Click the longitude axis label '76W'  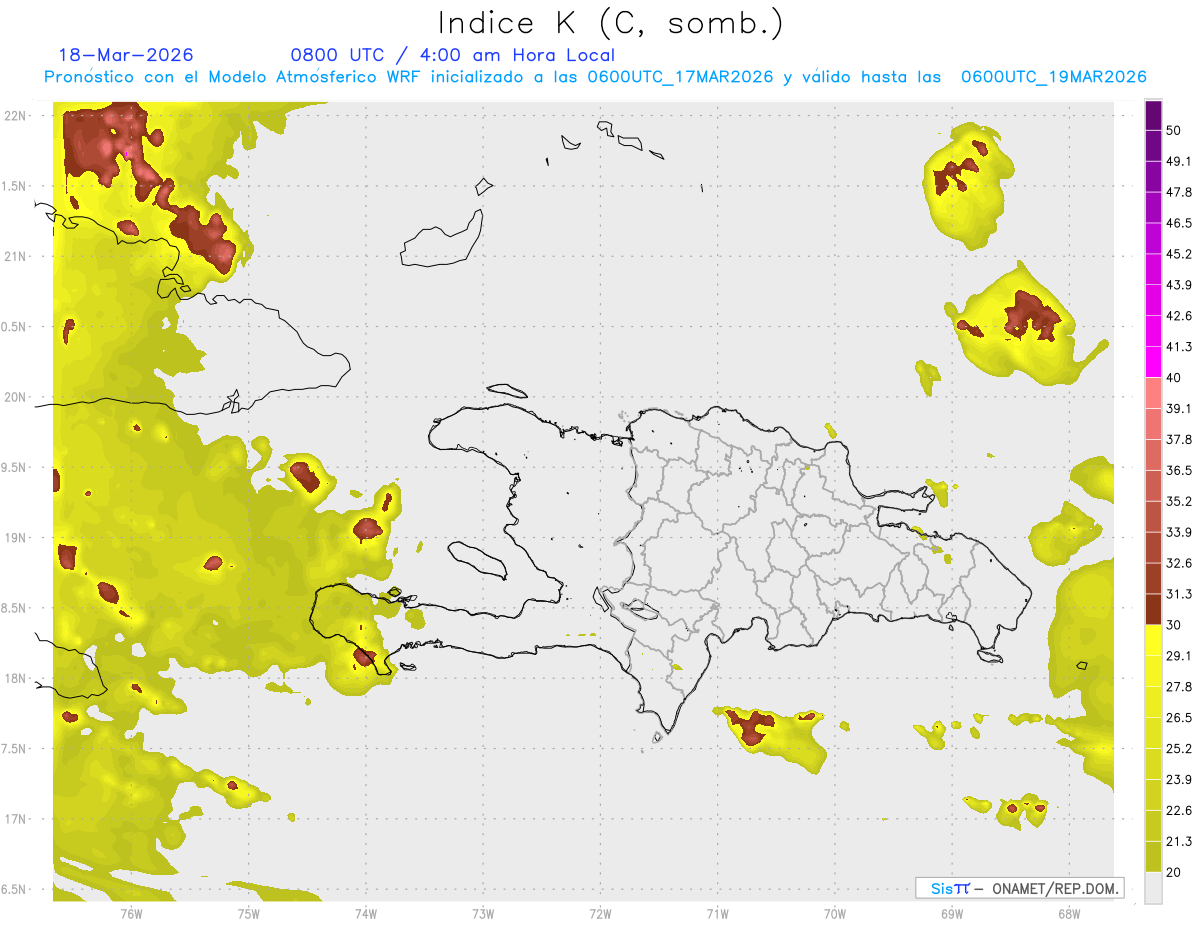tap(131, 913)
